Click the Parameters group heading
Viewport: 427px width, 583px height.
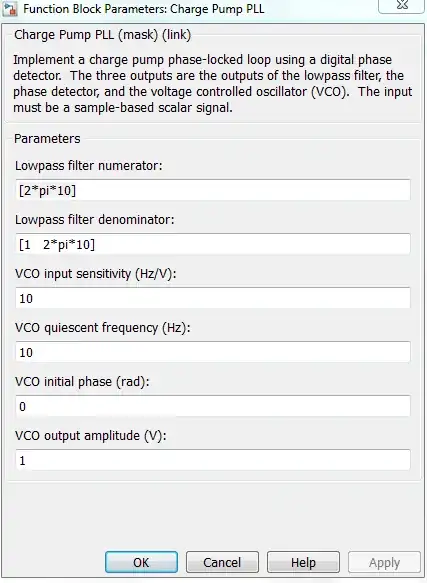coord(47,139)
